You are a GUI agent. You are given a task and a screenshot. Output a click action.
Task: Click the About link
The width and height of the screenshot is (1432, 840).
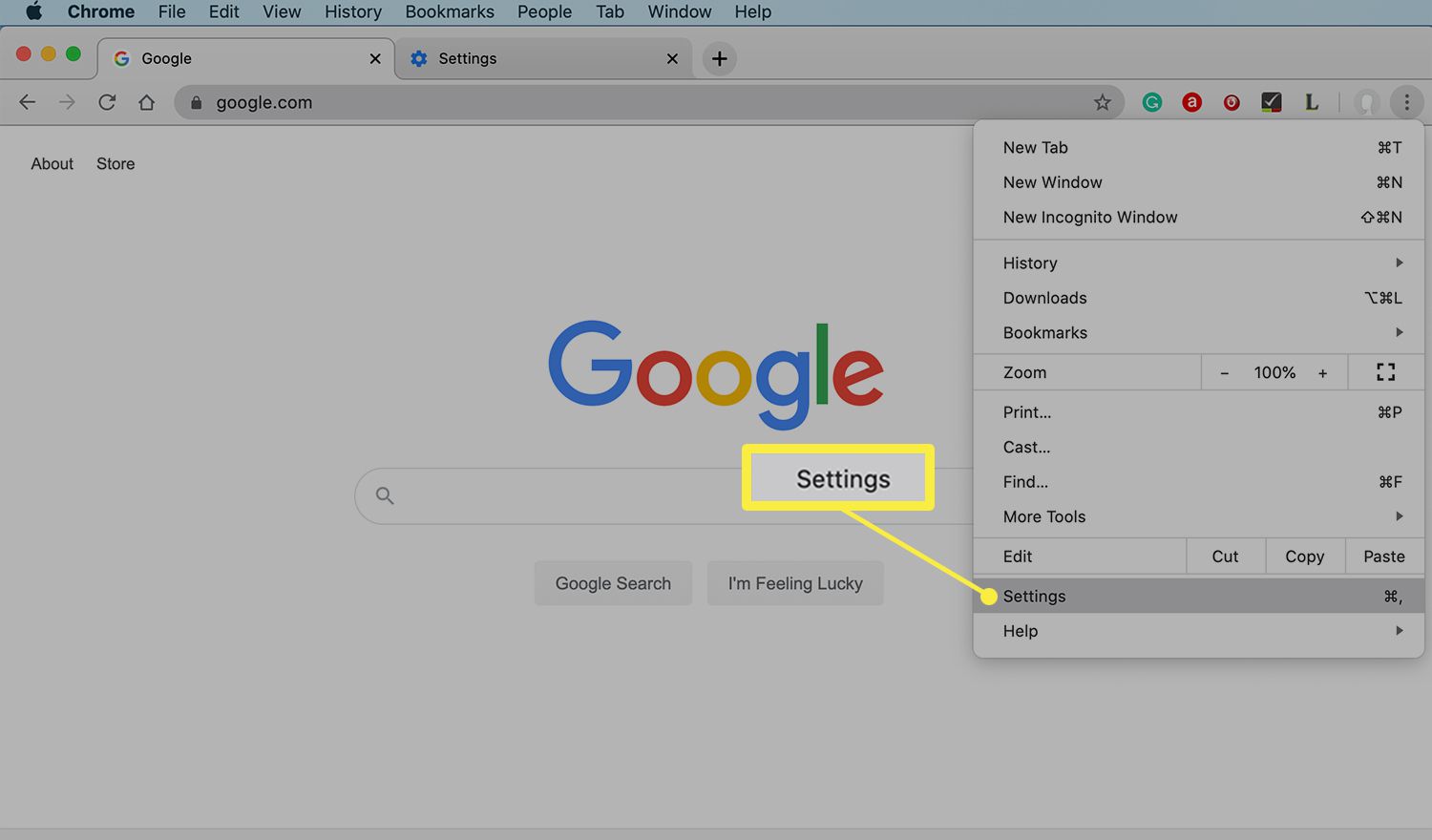click(52, 163)
